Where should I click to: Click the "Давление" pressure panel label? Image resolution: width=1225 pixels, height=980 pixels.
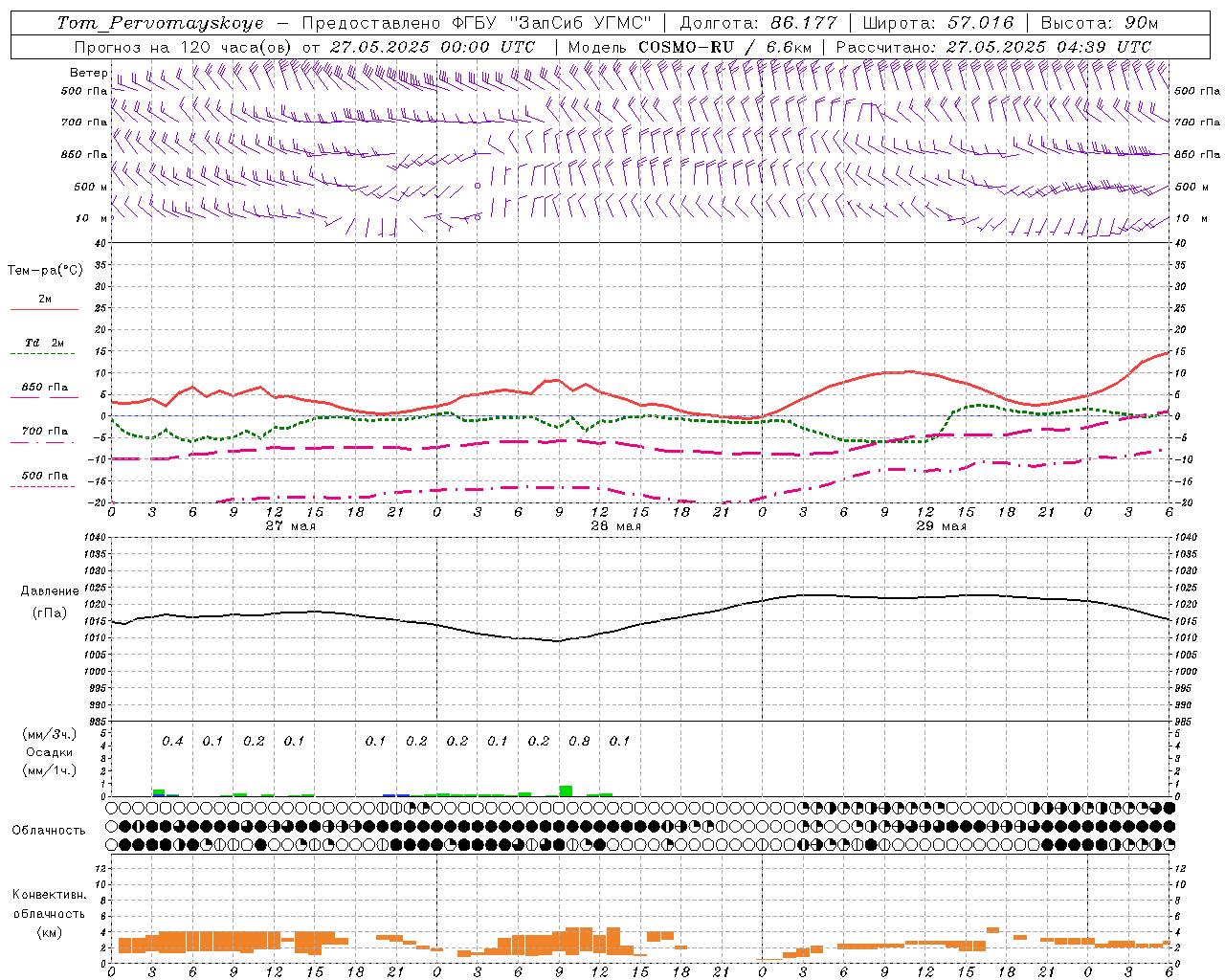click(x=50, y=591)
